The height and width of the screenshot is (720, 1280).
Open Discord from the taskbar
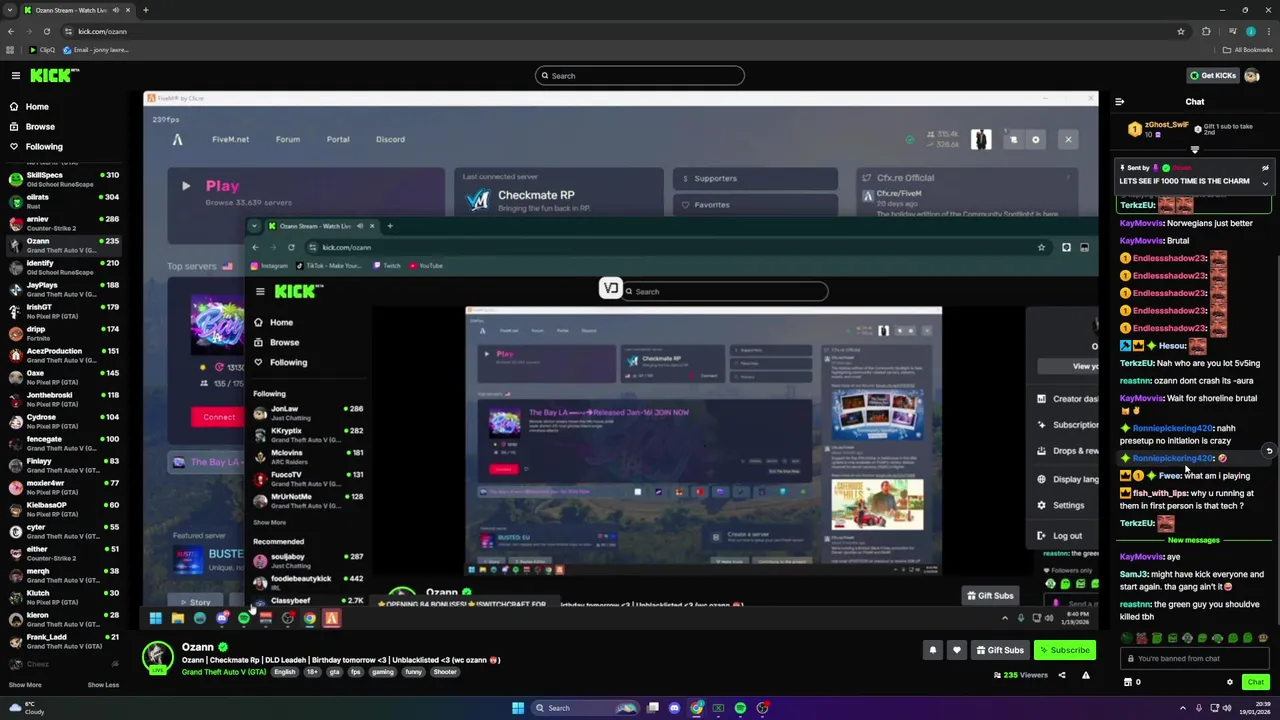coord(674,708)
